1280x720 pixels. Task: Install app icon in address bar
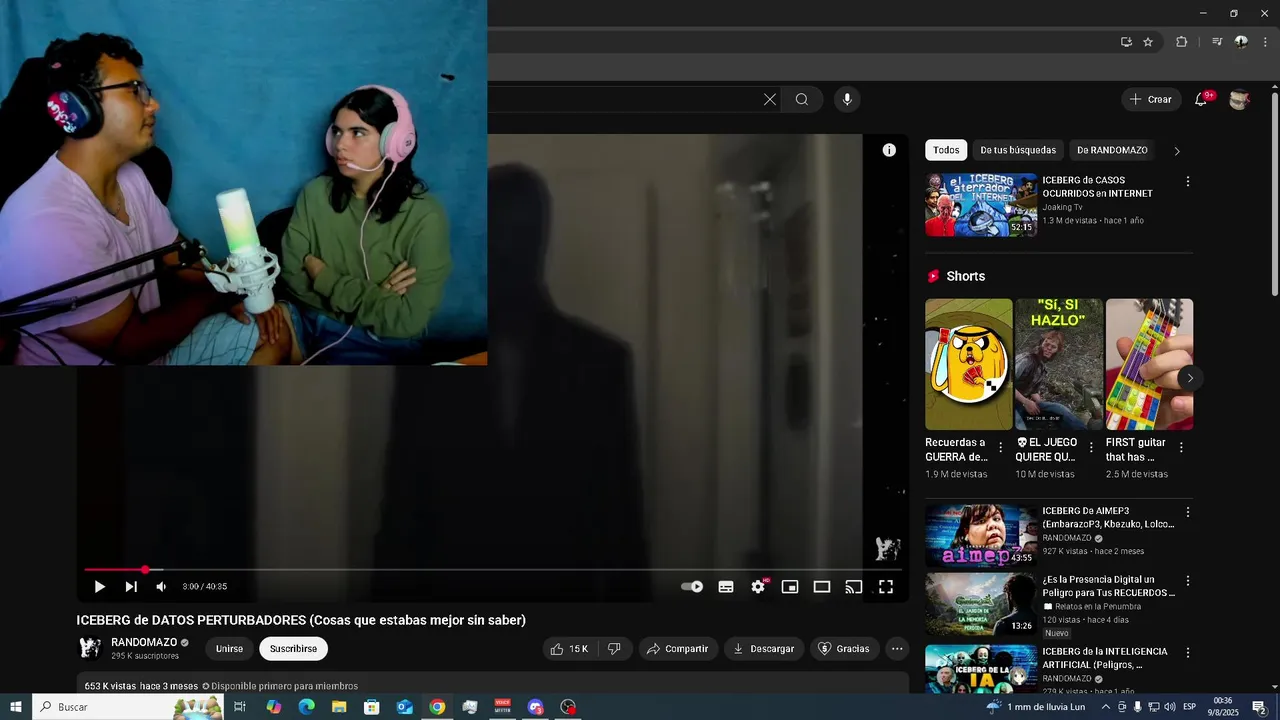click(1126, 42)
